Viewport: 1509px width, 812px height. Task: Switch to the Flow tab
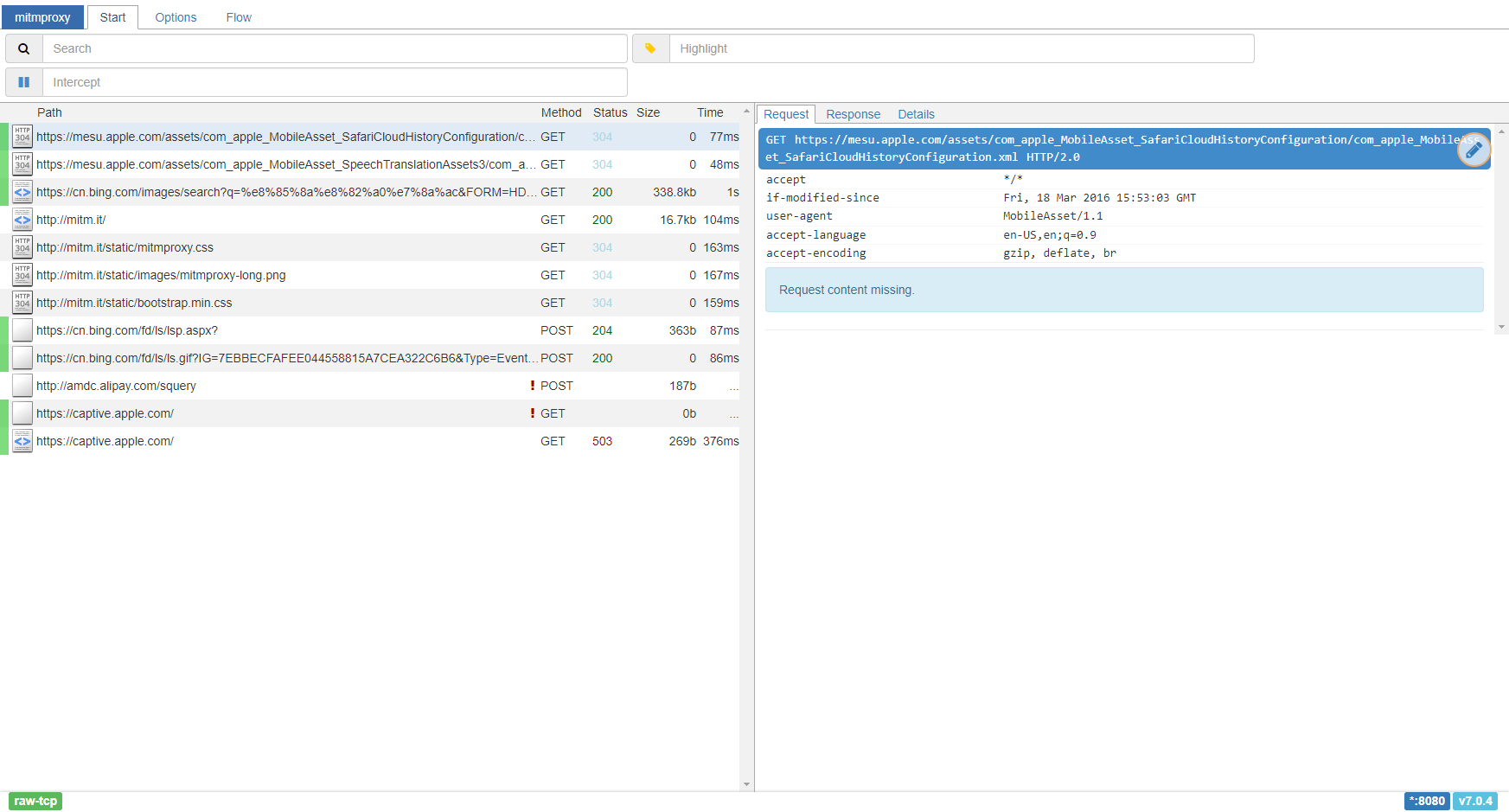point(239,17)
